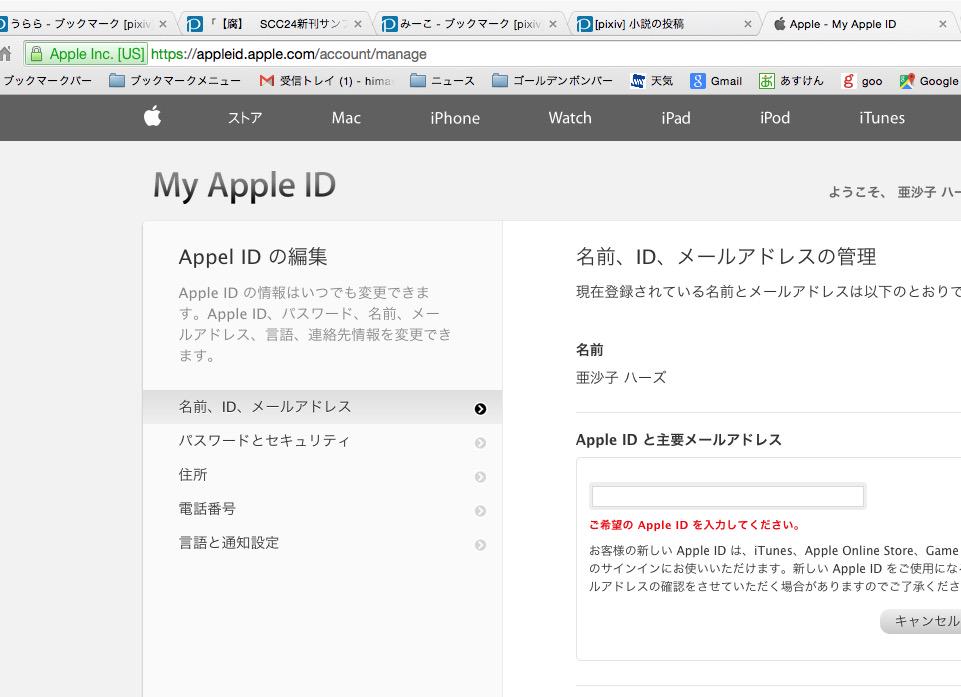Open the ゴールデンボンバー bookmark folder

552,81
